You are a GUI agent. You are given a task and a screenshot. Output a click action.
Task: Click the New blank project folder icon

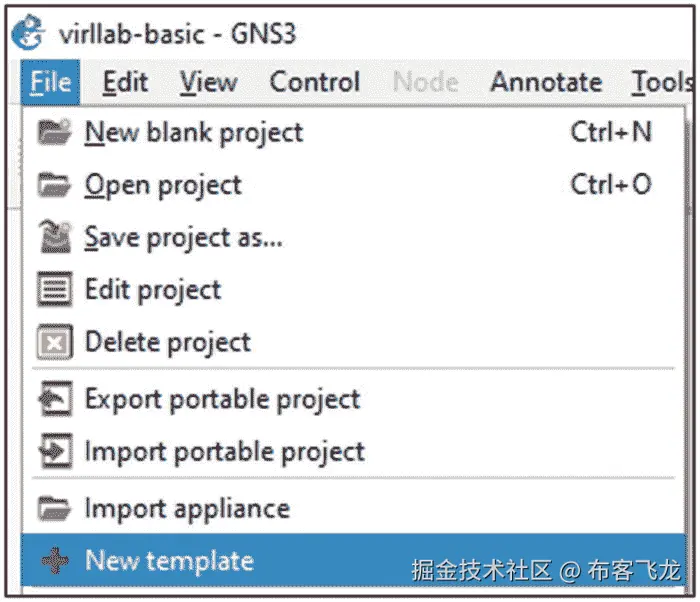pyautogui.click(x=54, y=132)
